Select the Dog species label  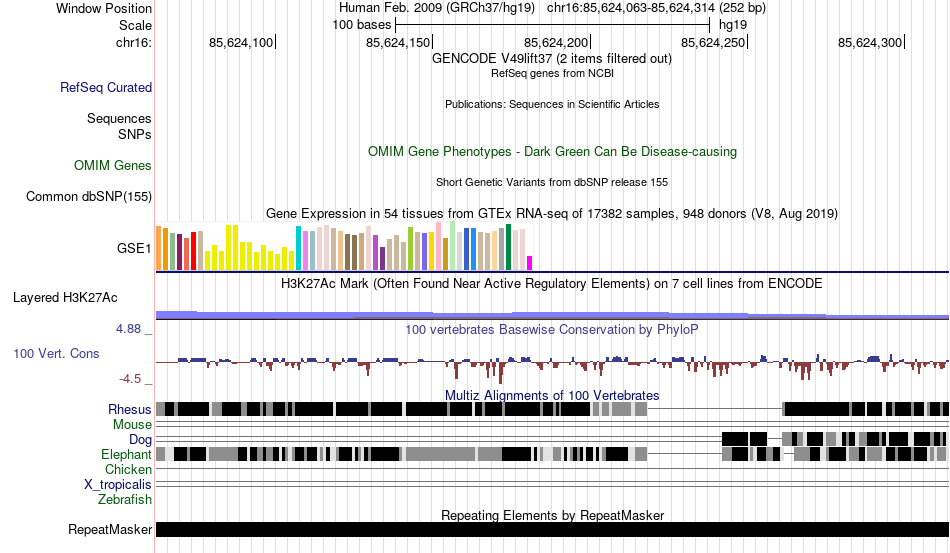point(140,440)
